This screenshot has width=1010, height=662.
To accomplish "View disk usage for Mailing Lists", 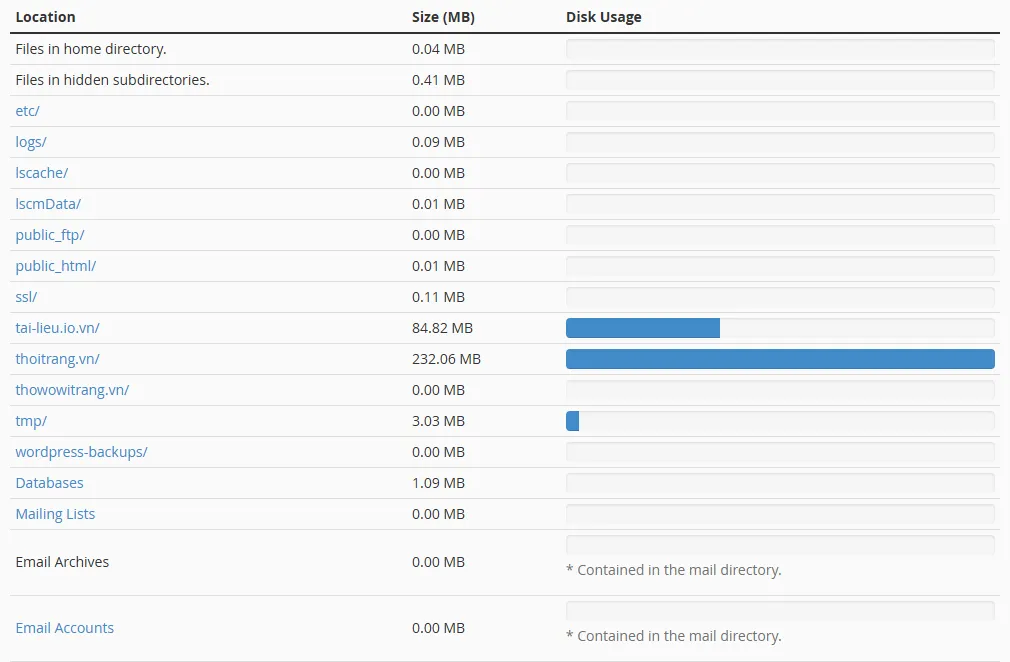I will [55, 513].
